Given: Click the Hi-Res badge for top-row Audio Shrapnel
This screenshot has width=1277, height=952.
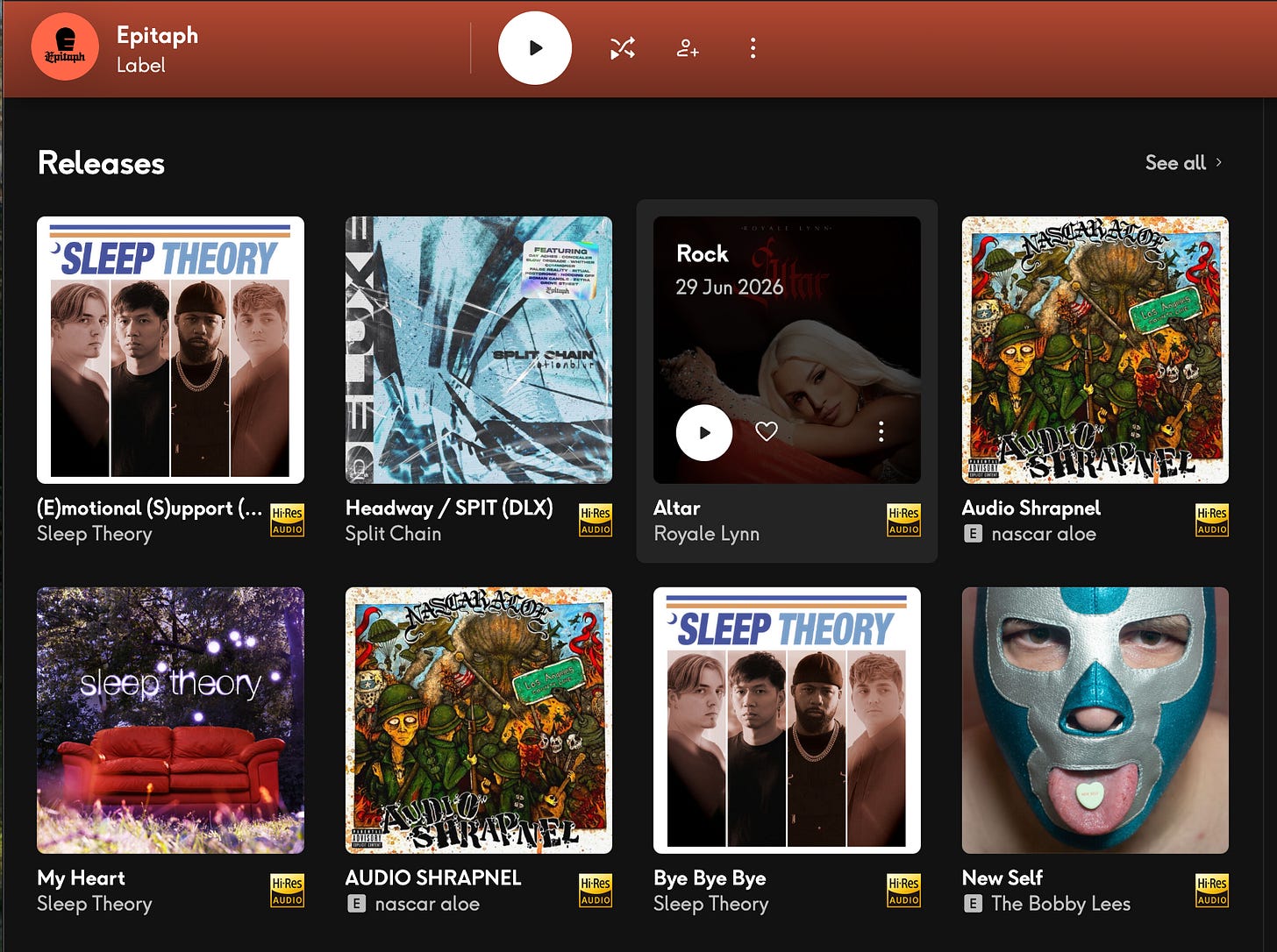Looking at the screenshot, I should point(1212,521).
